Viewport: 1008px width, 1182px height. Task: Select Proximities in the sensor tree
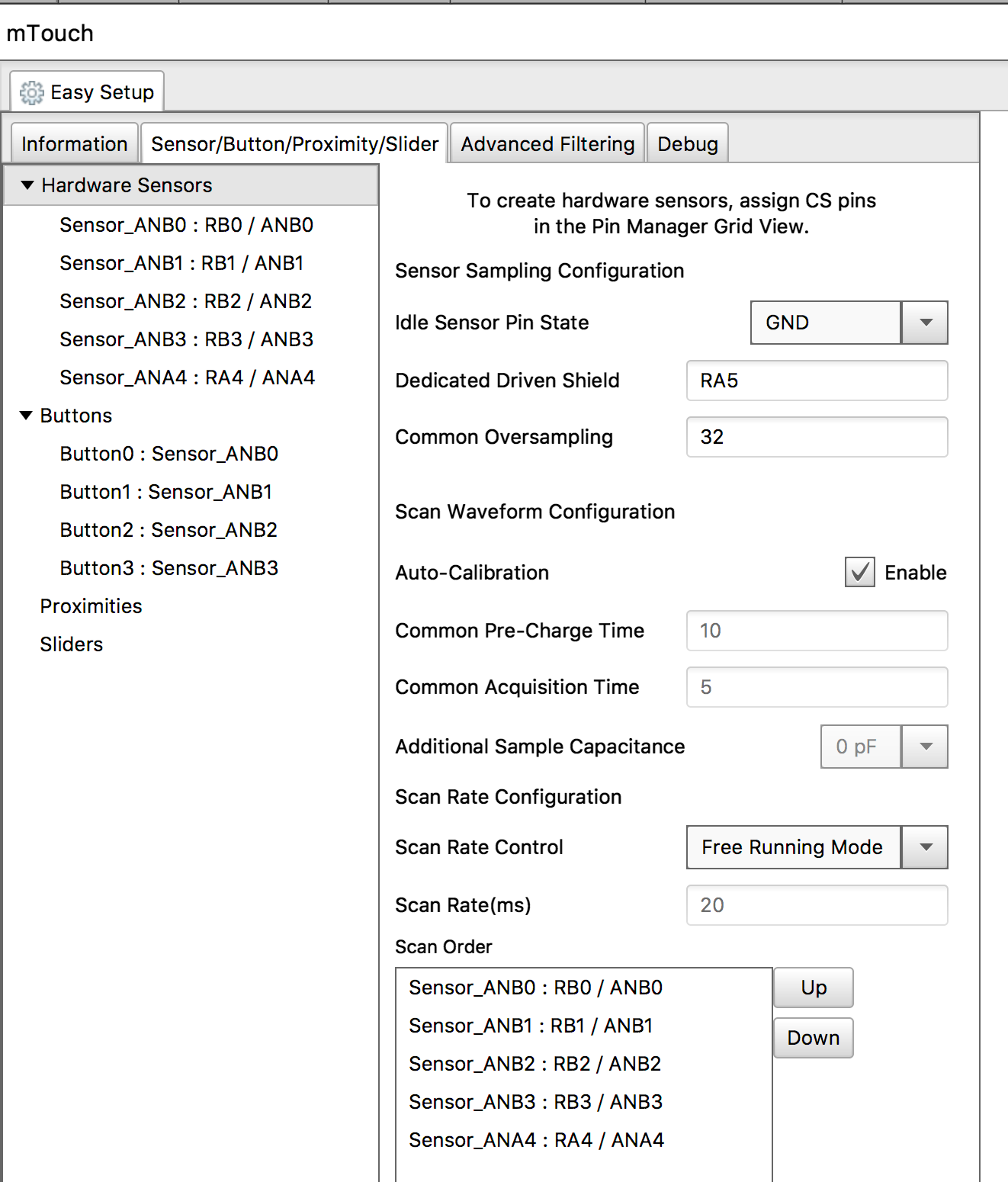(91, 606)
